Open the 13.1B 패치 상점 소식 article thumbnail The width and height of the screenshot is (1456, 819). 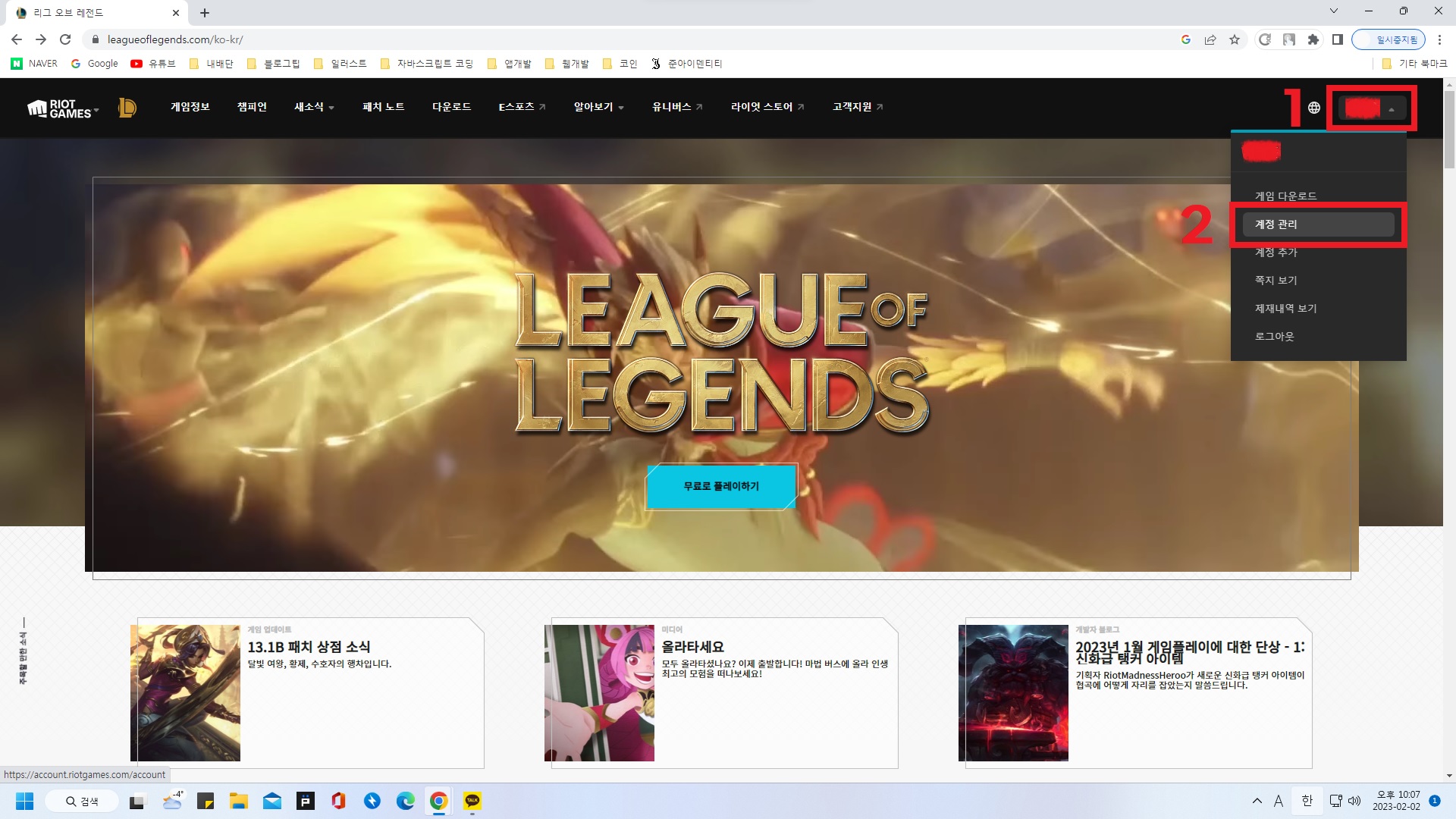pyautogui.click(x=186, y=692)
